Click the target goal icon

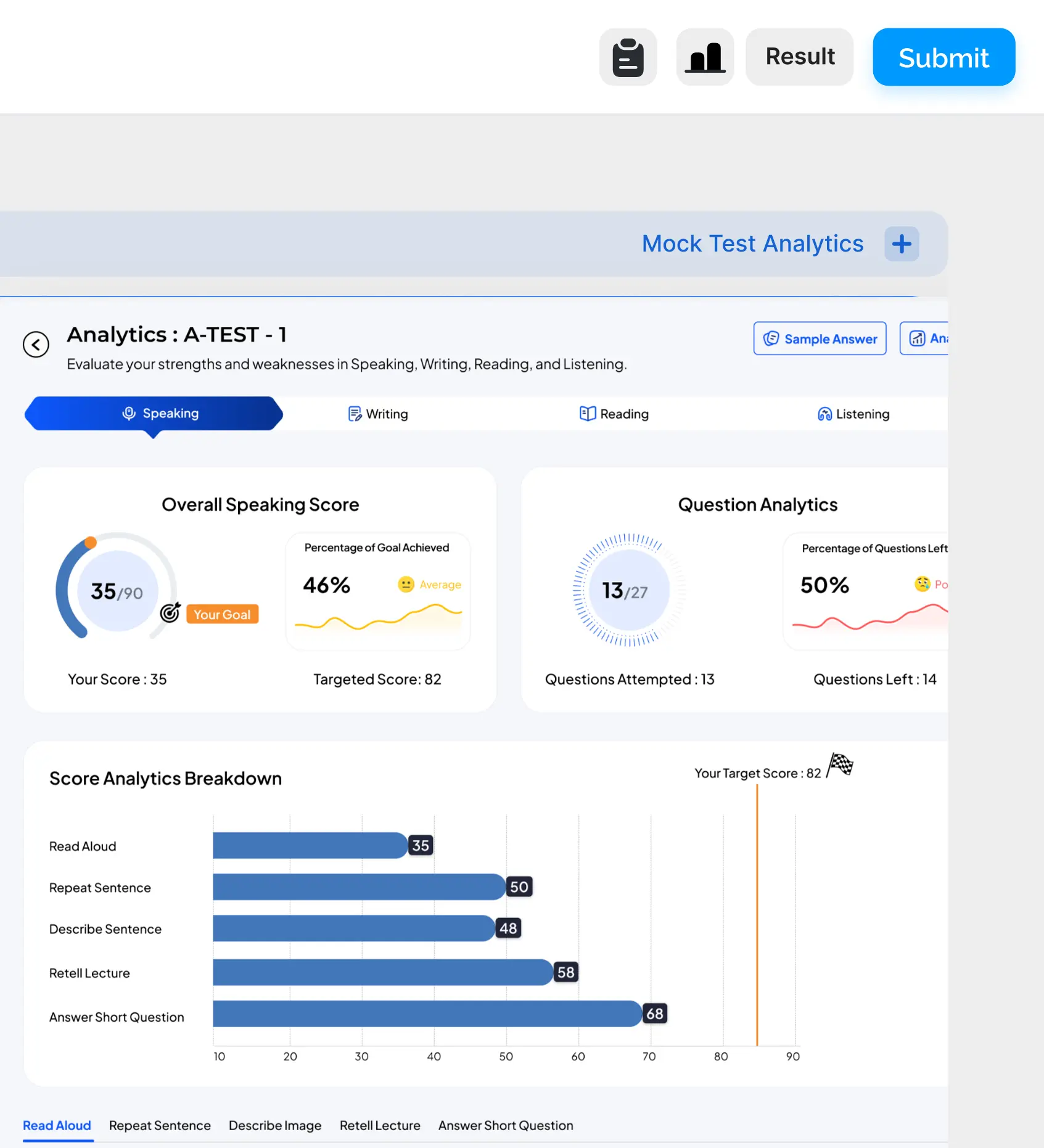170,613
